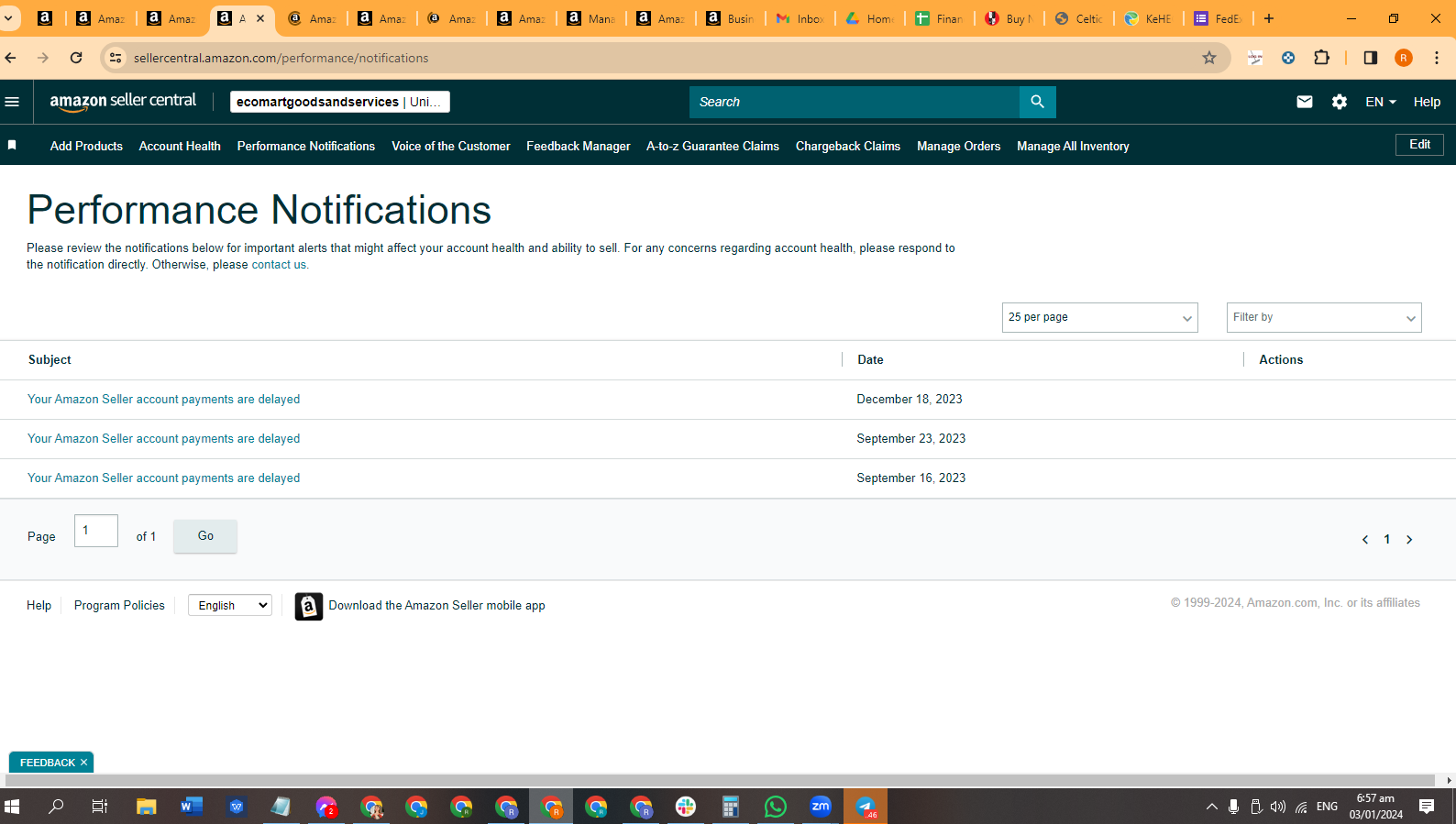1456x824 pixels.
Task: Click the Amazon Seller mobile app icon
Action: pyautogui.click(x=309, y=606)
